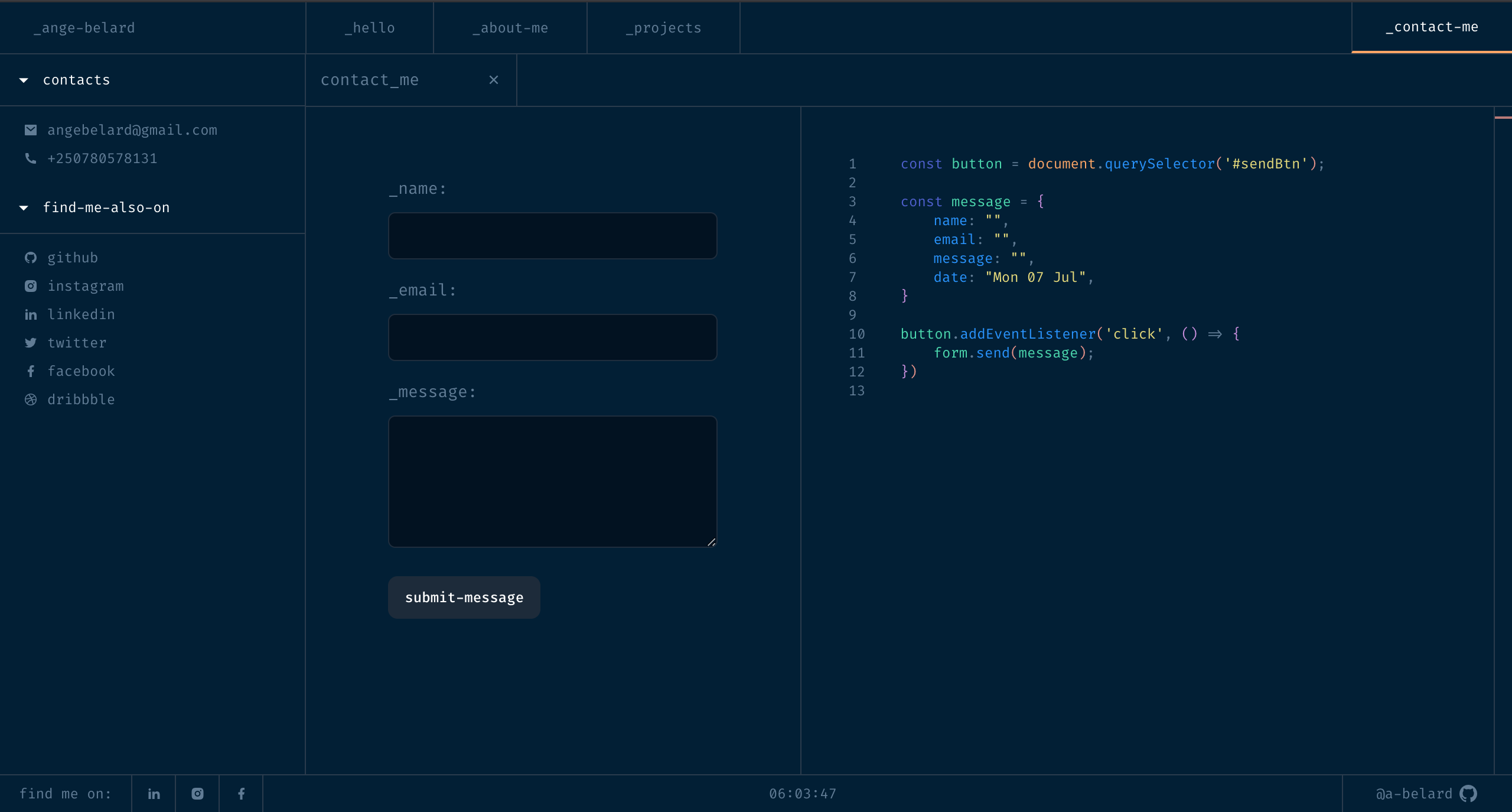
Task: Open LinkedIn icon in footer bar
Action: (x=154, y=794)
